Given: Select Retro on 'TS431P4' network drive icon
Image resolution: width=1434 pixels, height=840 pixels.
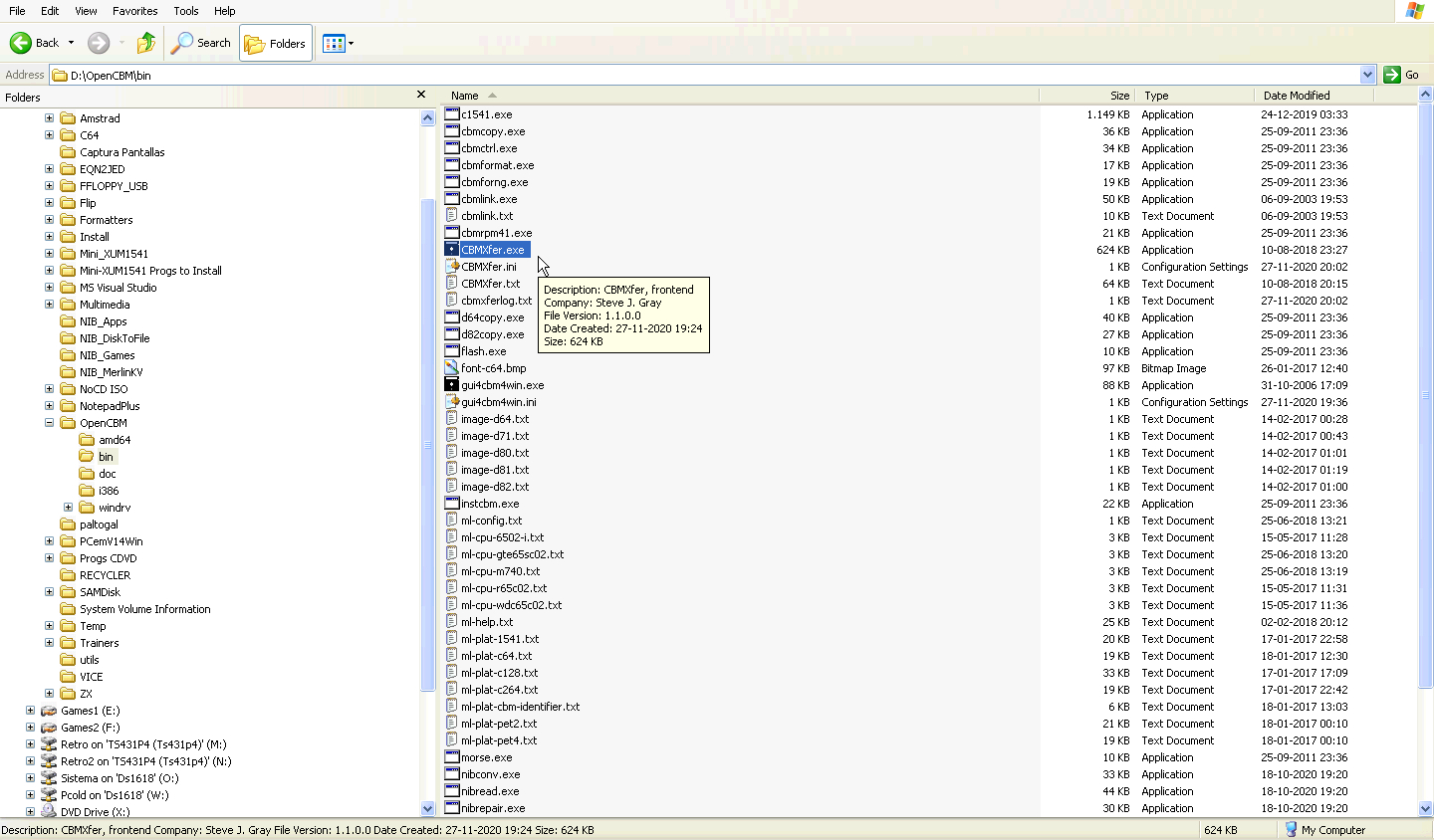Looking at the screenshot, I should (49, 744).
